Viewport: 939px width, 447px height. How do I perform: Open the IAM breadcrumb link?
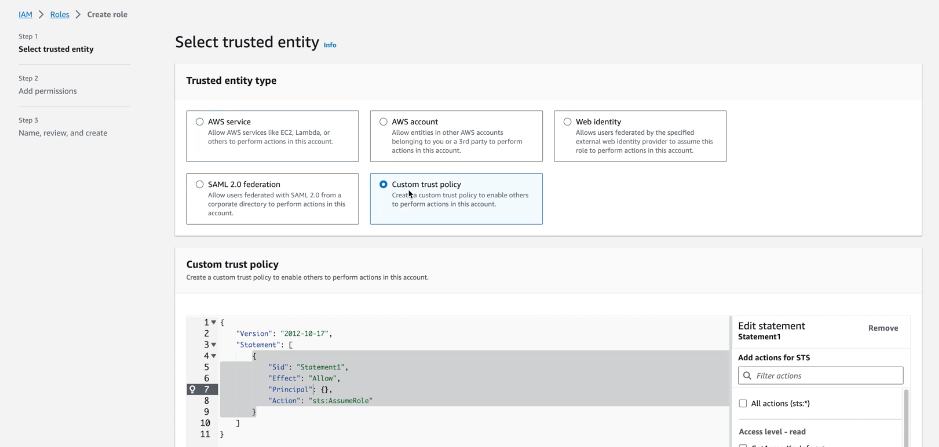(x=25, y=15)
